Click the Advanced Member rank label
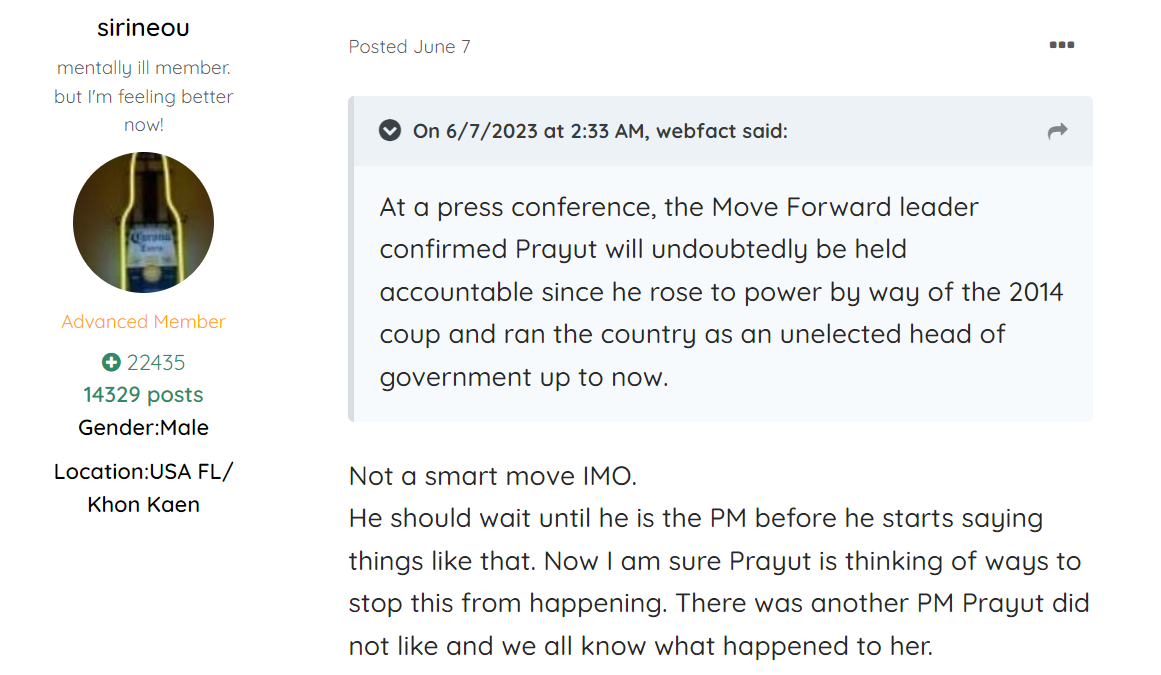 coord(144,321)
